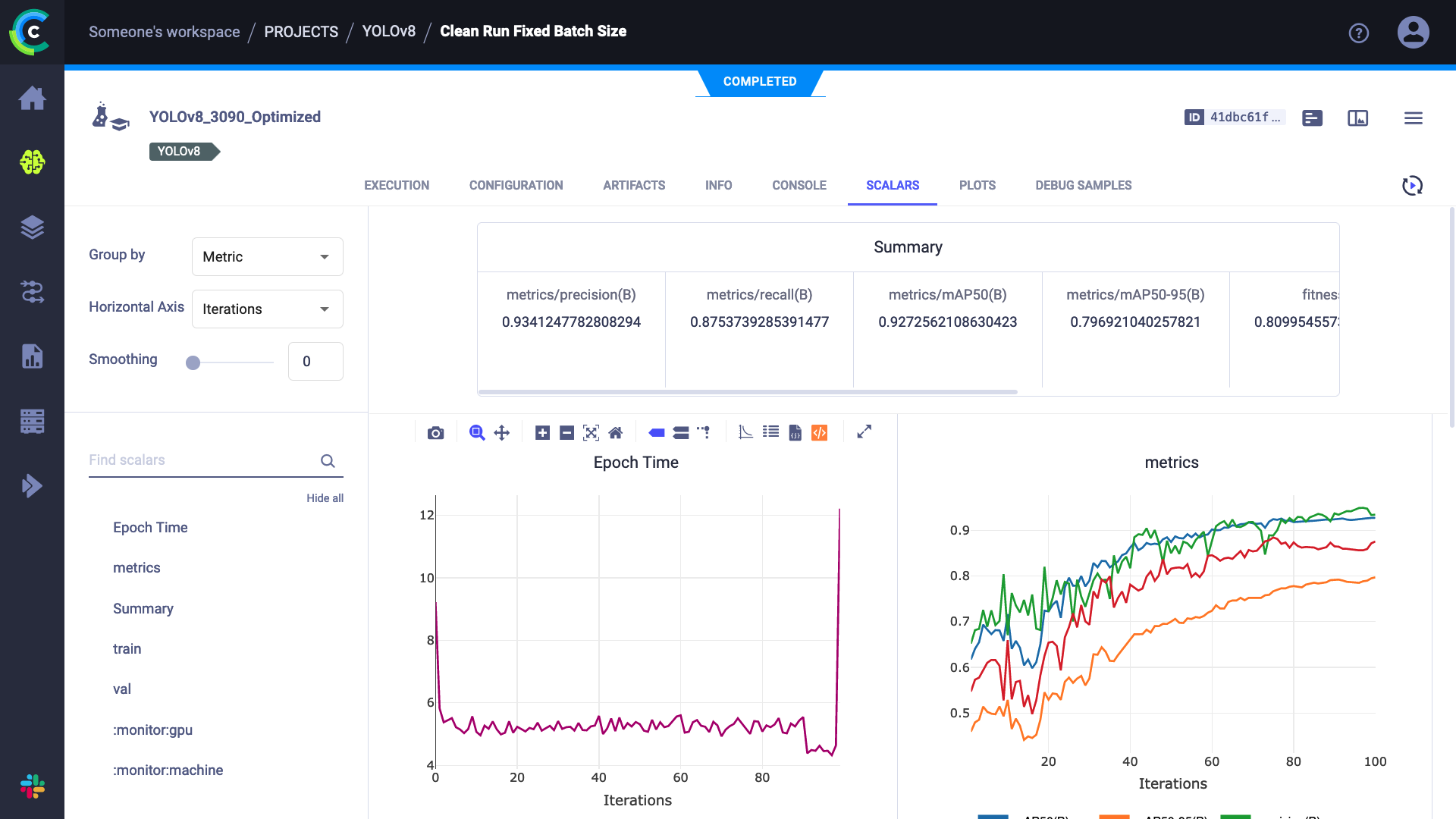Screen dimensions: 1456x819
Task: Click the auto-refresh icon near tabs
Action: click(1412, 186)
